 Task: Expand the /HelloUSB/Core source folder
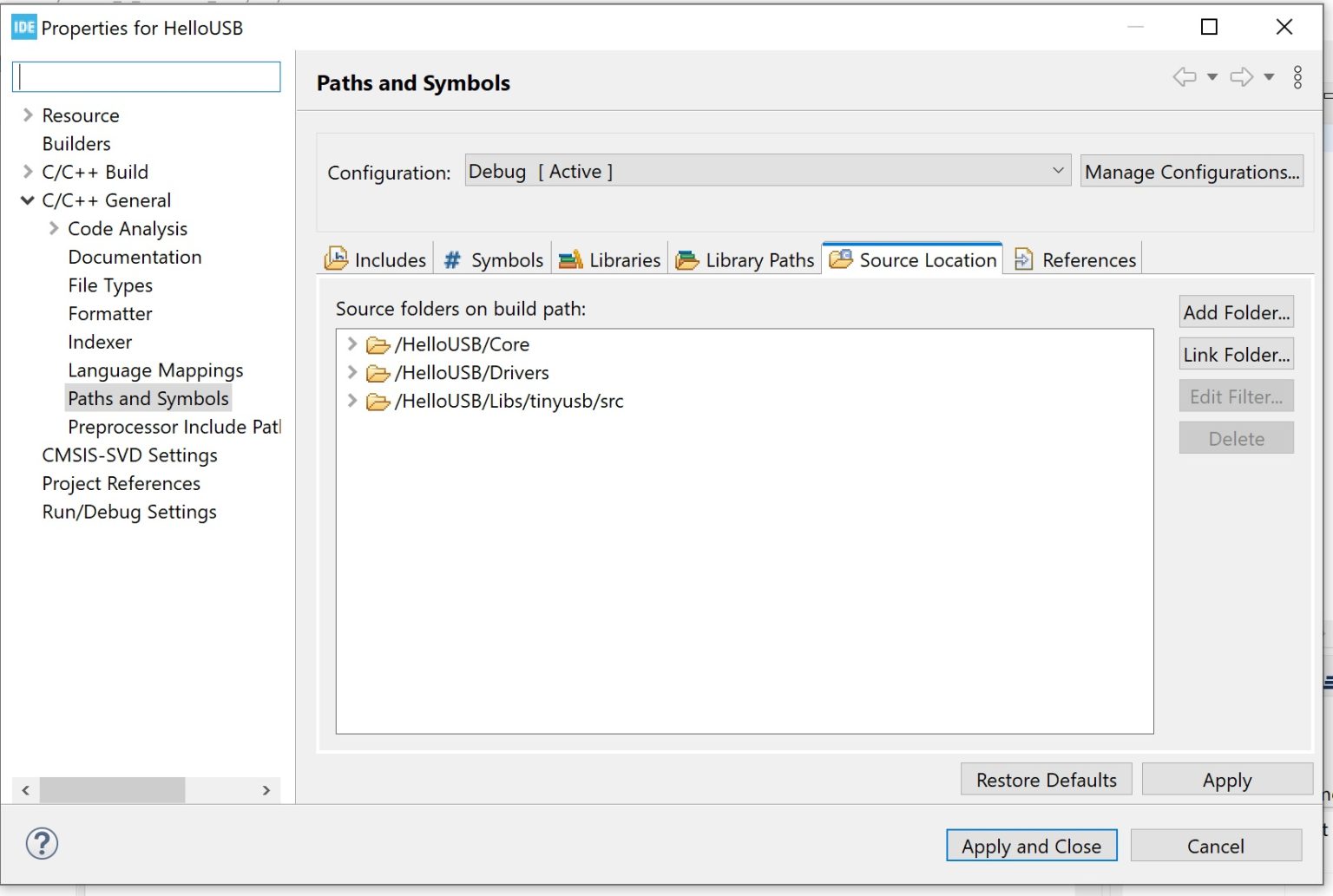tap(352, 343)
